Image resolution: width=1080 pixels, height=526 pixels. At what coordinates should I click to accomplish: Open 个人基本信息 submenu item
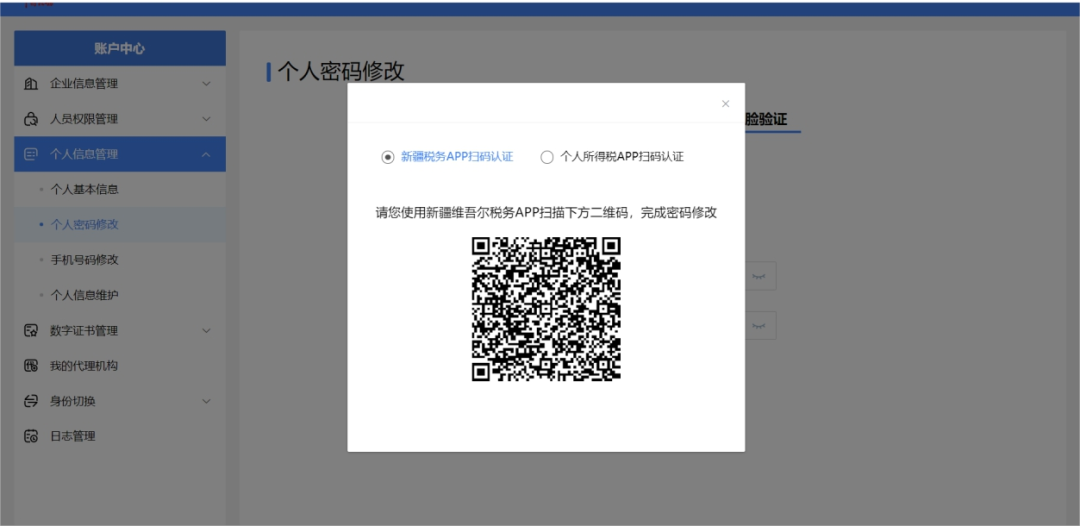(120, 189)
